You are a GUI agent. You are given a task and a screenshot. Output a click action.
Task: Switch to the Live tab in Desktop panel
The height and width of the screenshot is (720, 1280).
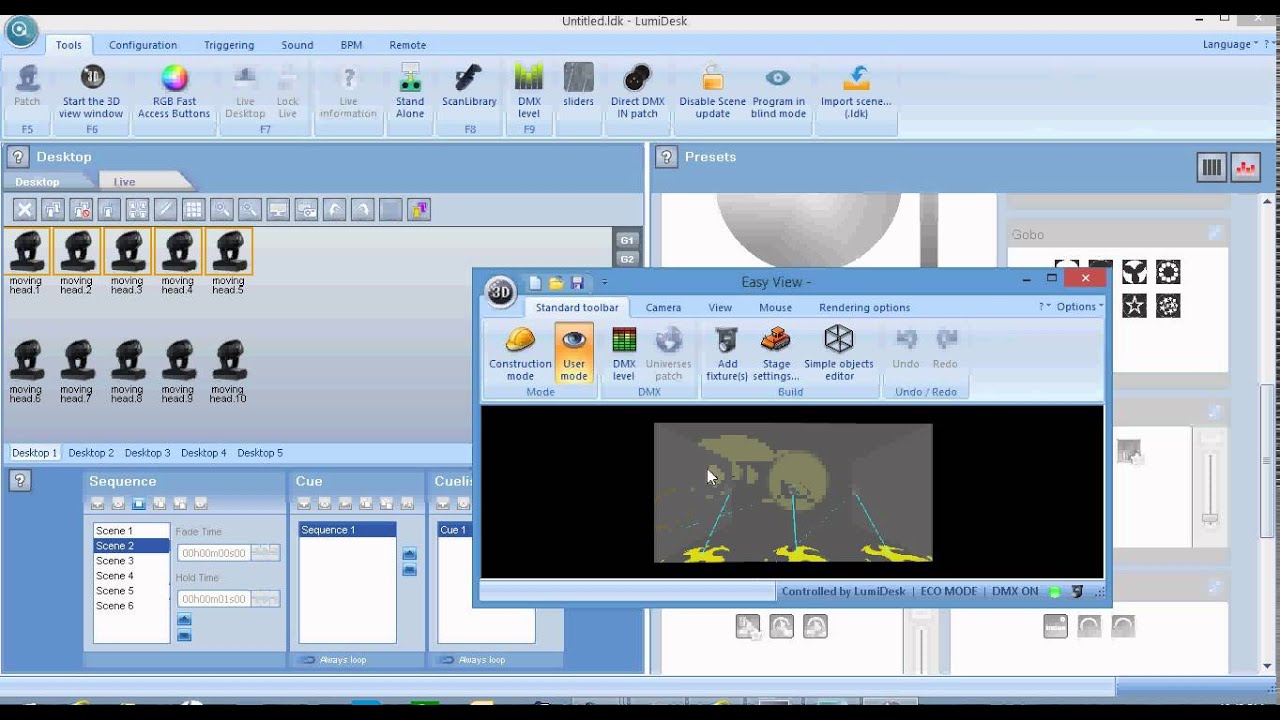[124, 182]
